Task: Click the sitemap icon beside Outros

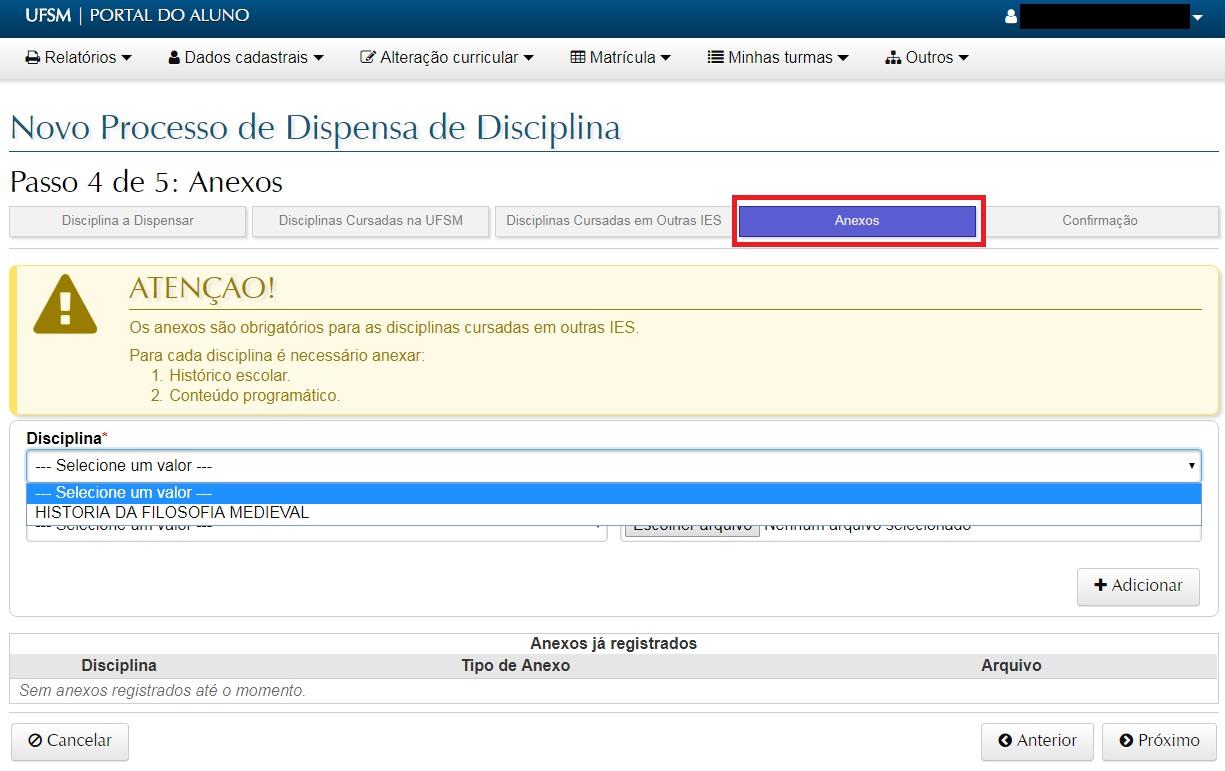Action: (x=893, y=58)
